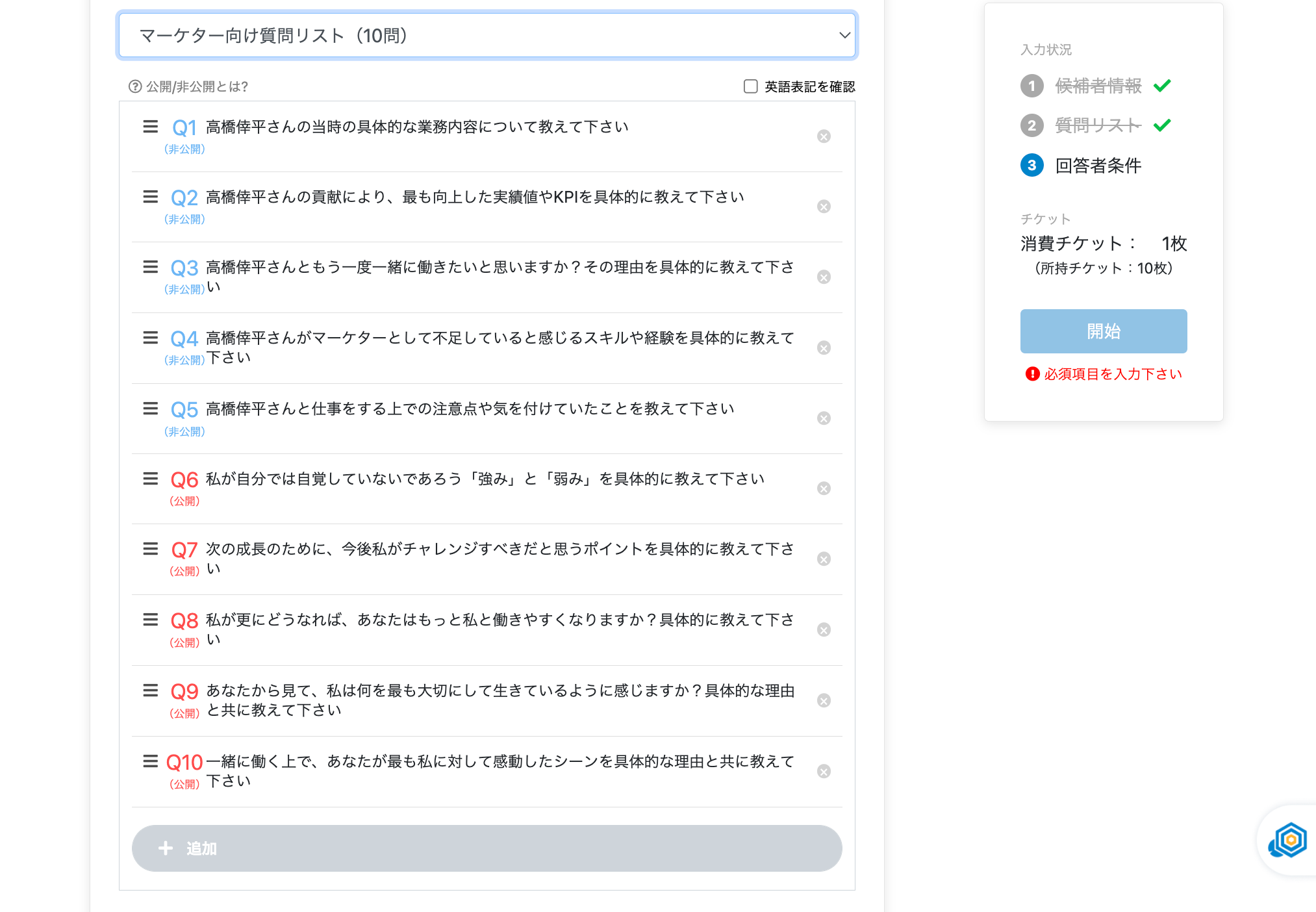Click the 追加 add question button
Screen dimensions: 1316x912
(487, 848)
